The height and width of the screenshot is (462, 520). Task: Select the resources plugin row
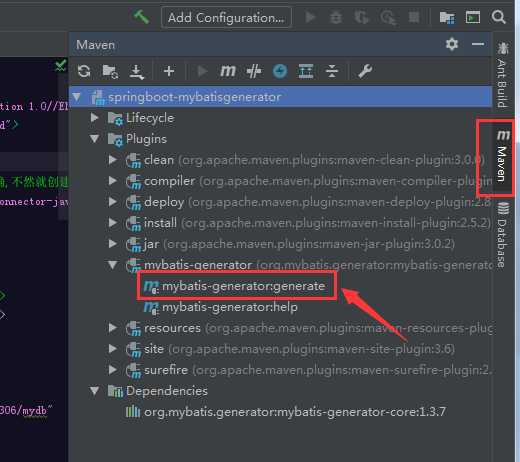click(x=309, y=328)
